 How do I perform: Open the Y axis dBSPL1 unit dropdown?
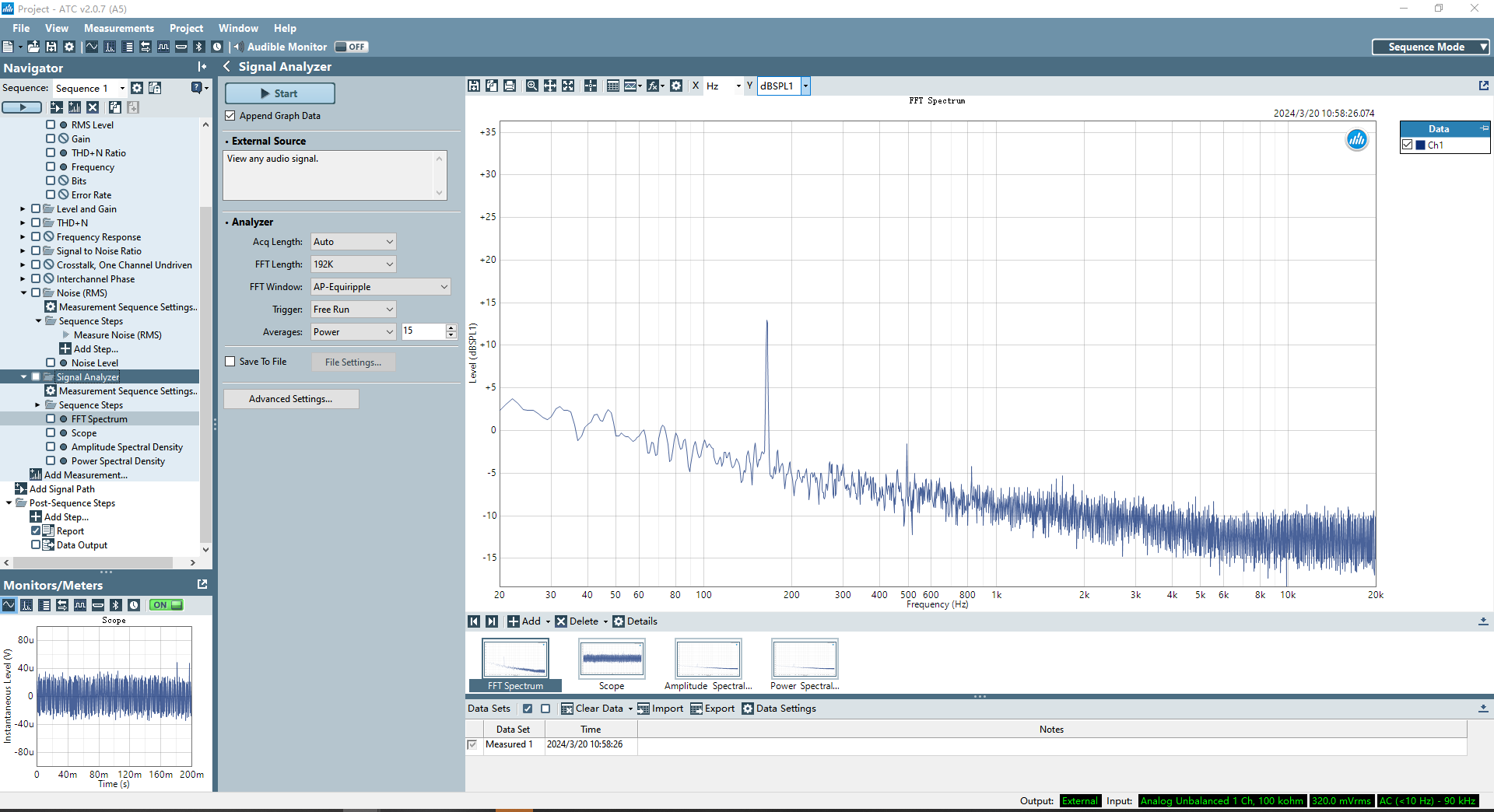(806, 86)
